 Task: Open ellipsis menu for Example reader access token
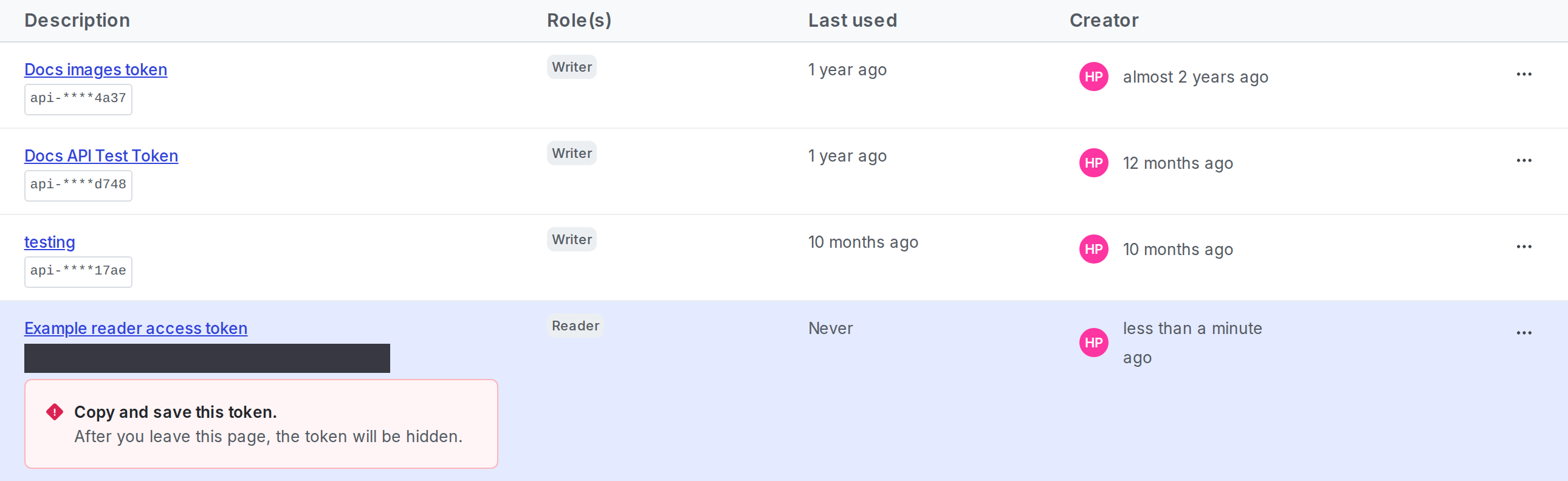(1524, 333)
